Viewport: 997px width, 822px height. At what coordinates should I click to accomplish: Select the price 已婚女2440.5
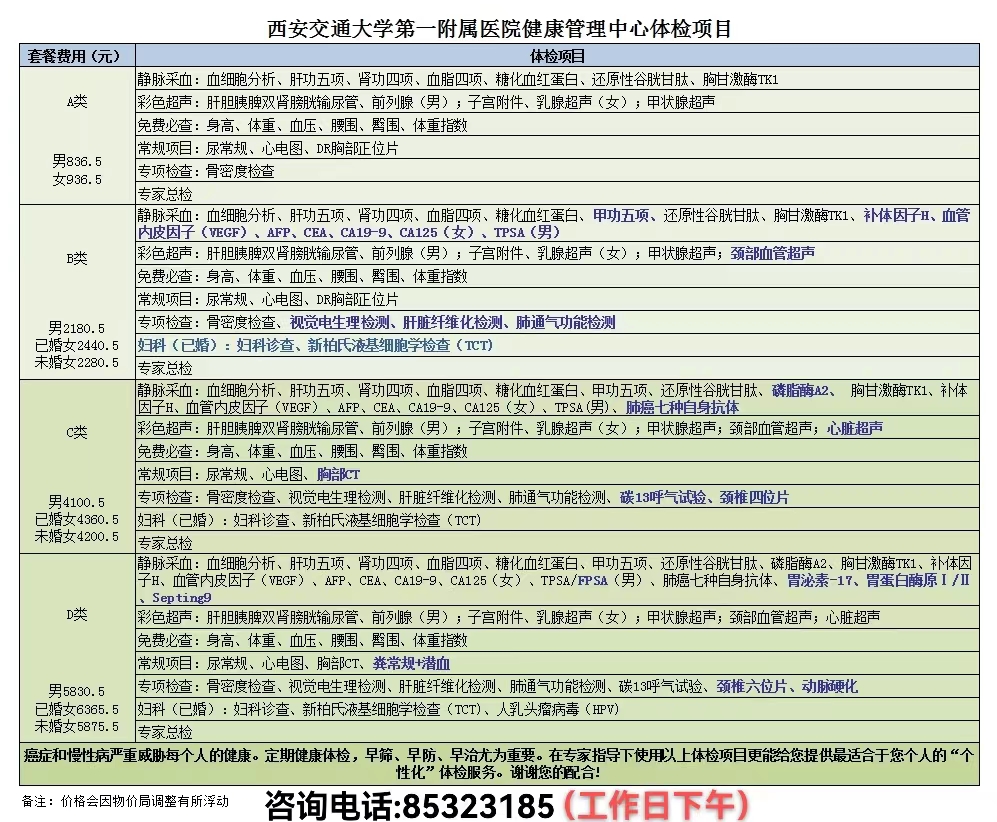click(x=77, y=345)
